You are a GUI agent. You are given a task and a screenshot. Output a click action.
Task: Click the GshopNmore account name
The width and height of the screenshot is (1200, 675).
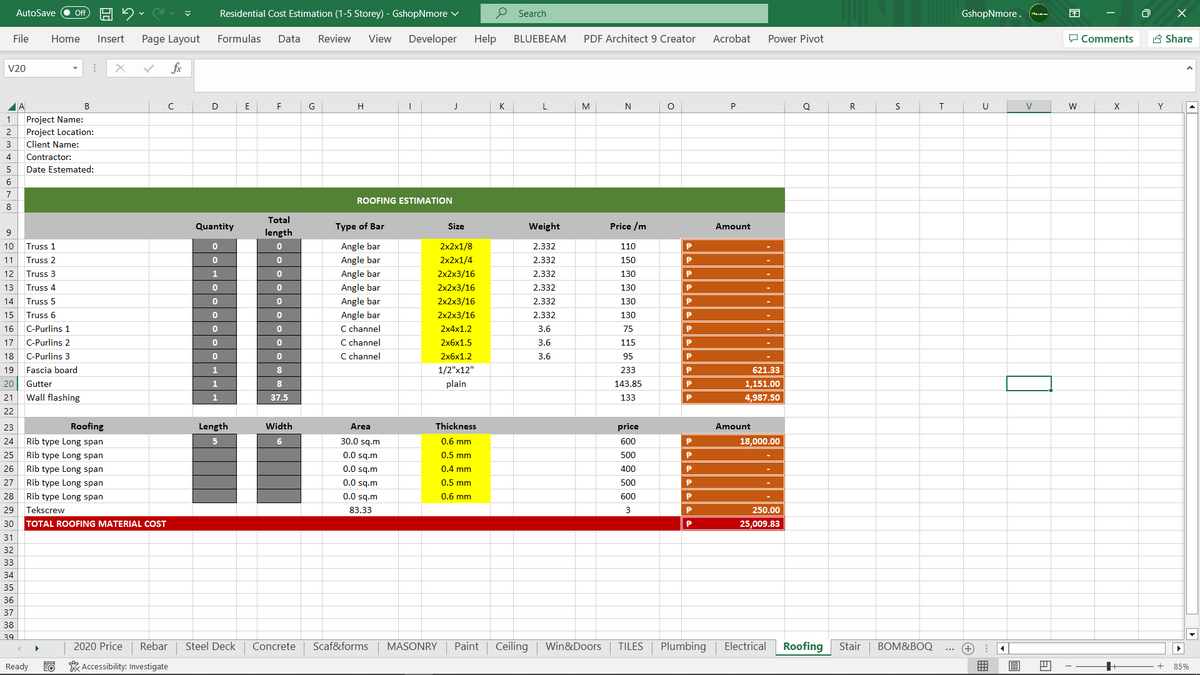990,14
